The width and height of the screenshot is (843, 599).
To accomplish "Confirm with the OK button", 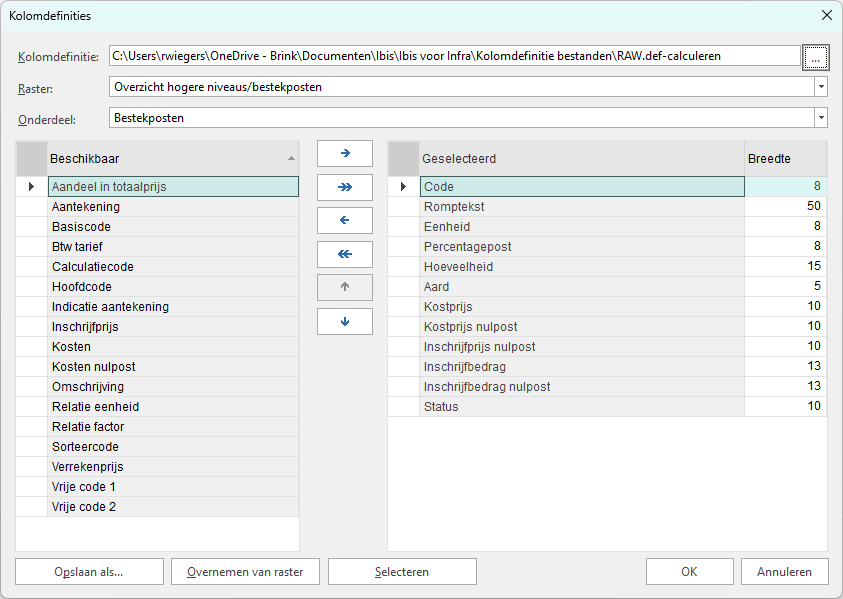I will coord(689,572).
